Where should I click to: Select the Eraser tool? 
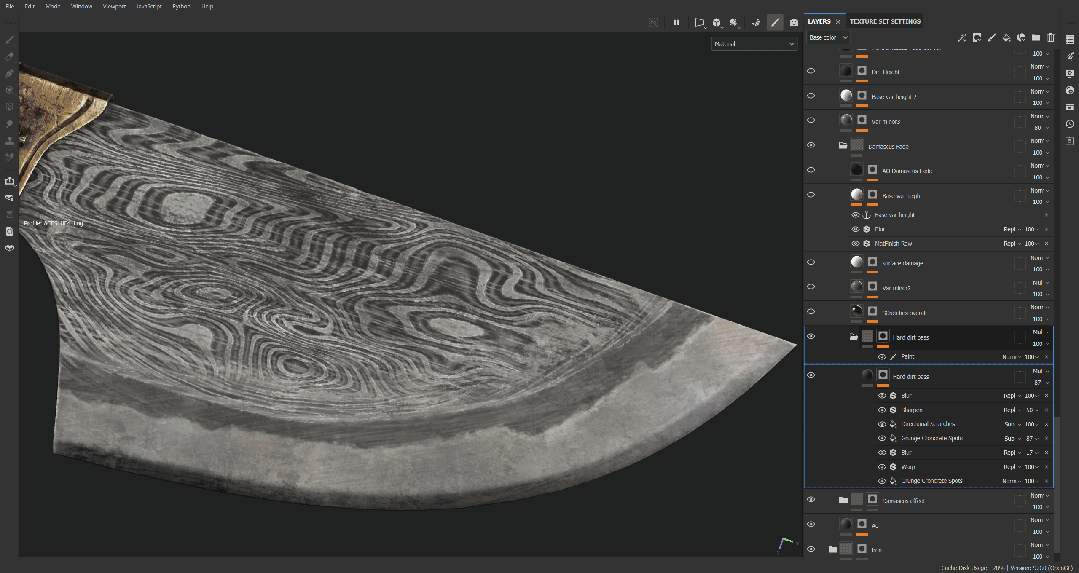[10, 56]
